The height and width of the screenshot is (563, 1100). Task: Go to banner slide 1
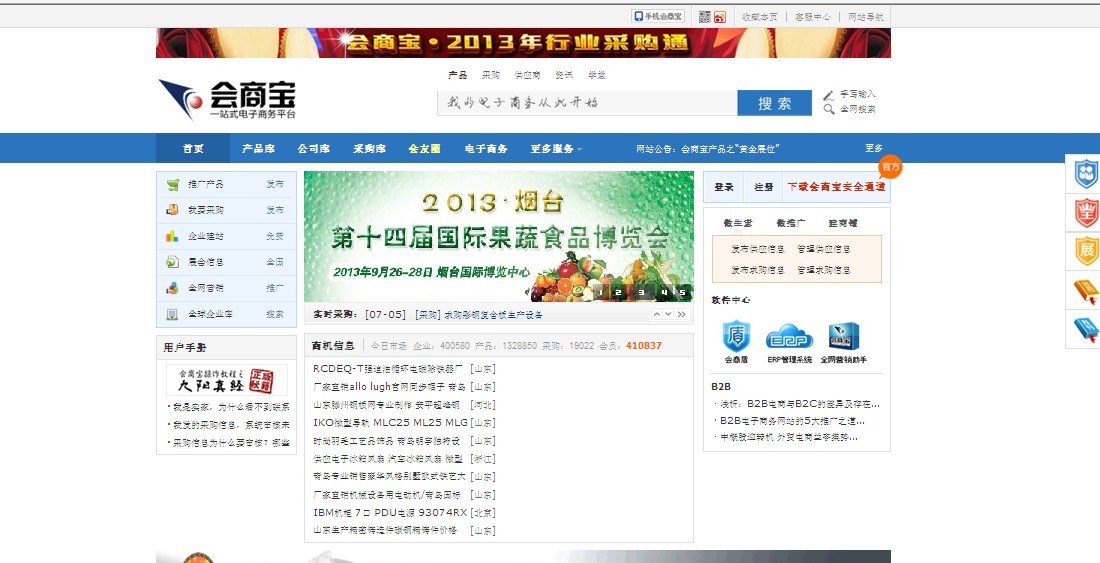pyautogui.click(x=600, y=292)
